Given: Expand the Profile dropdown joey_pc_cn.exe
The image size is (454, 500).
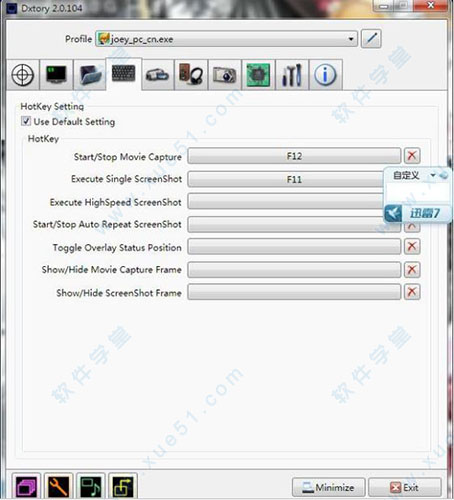Looking at the screenshot, I should click(x=226, y=39).
